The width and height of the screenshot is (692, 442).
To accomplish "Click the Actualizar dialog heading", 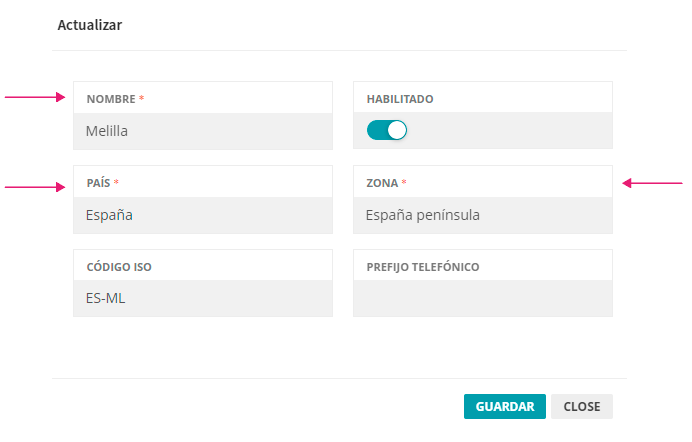I will coord(90,25).
